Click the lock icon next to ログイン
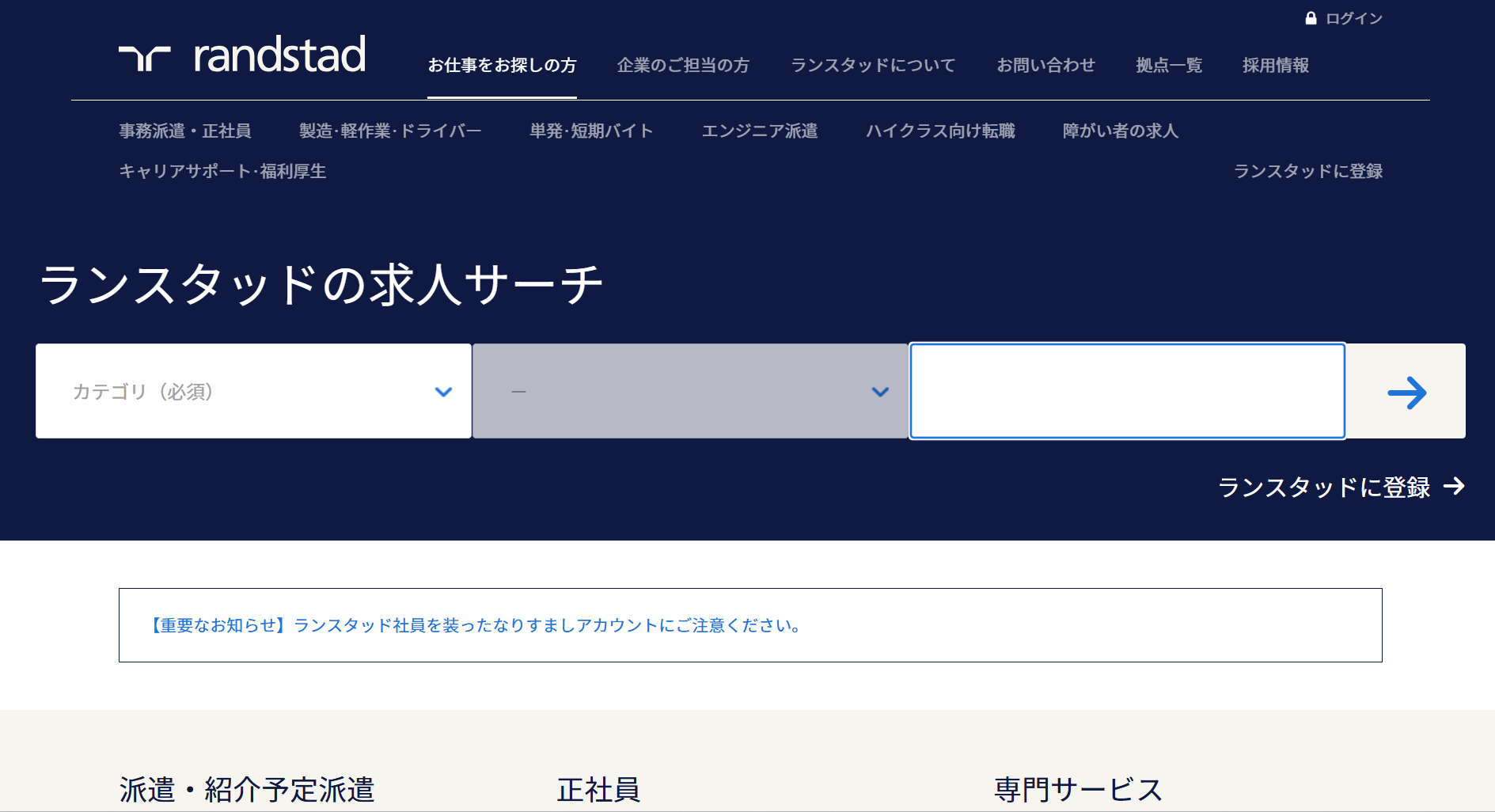Image resolution: width=1495 pixels, height=812 pixels. pyautogui.click(x=1312, y=17)
